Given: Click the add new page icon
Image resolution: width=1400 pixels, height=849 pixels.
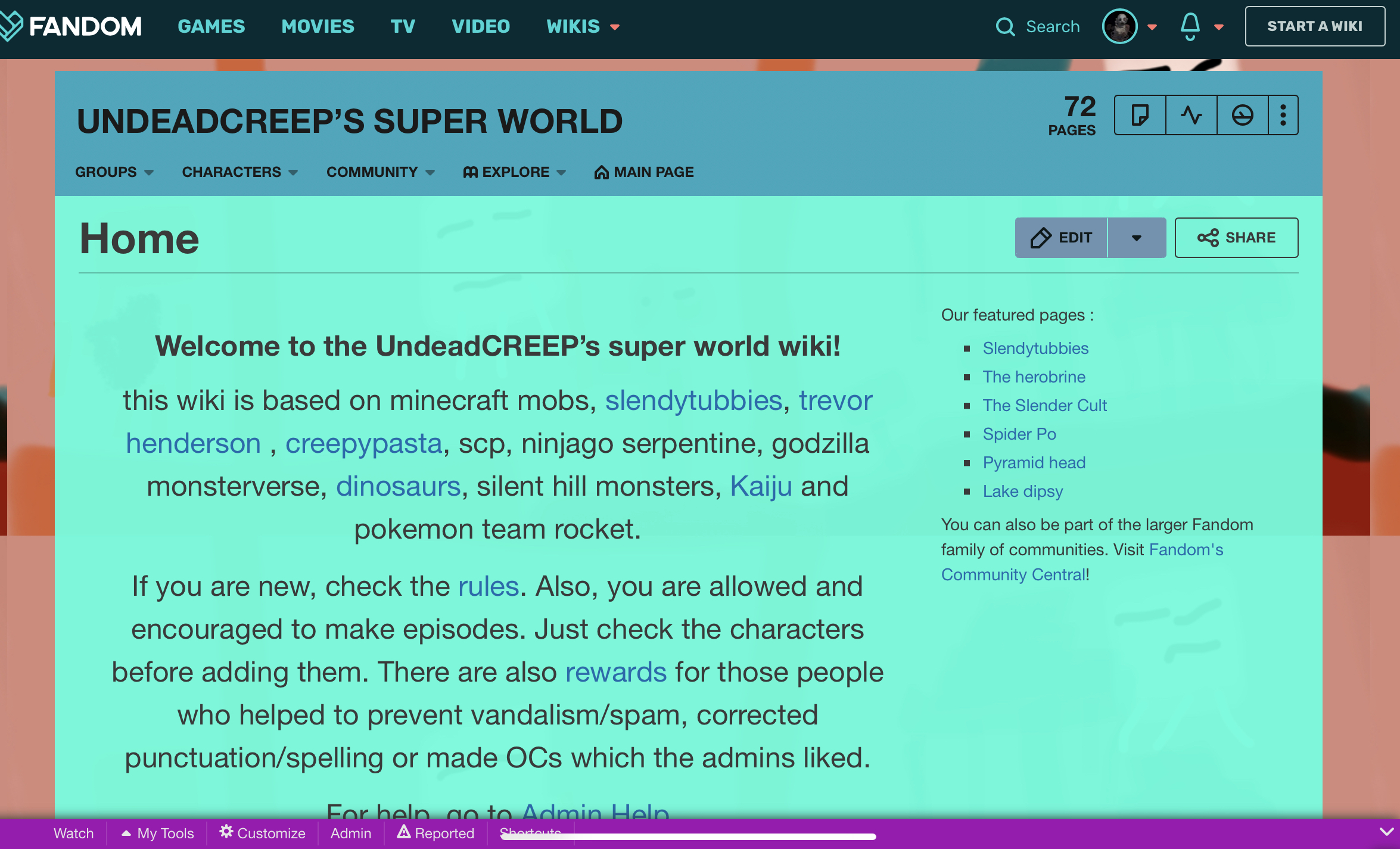Looking at the screenshot, I should [1140, 115].
